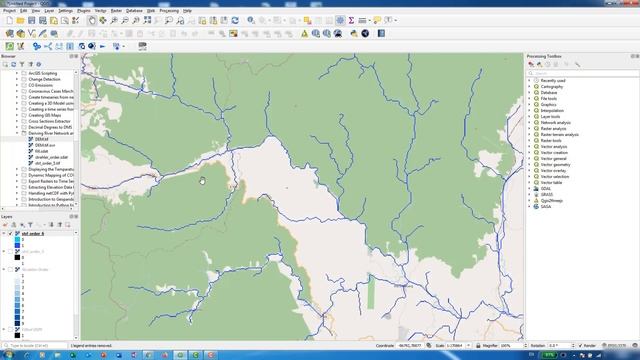
Task: Open the Vector menu
Action: 100,11
